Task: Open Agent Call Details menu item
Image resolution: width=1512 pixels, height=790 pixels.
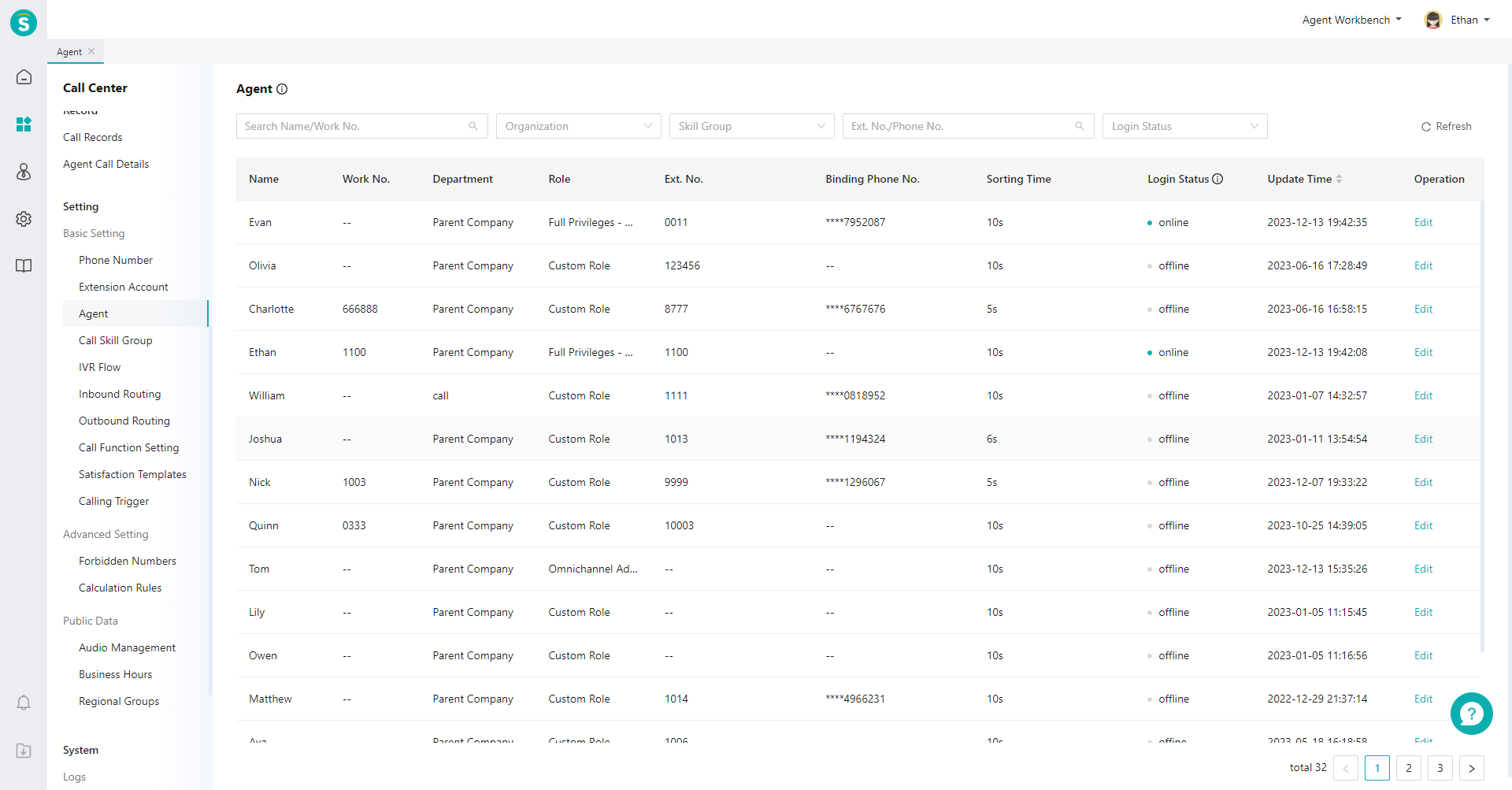Action: point(106,164)
